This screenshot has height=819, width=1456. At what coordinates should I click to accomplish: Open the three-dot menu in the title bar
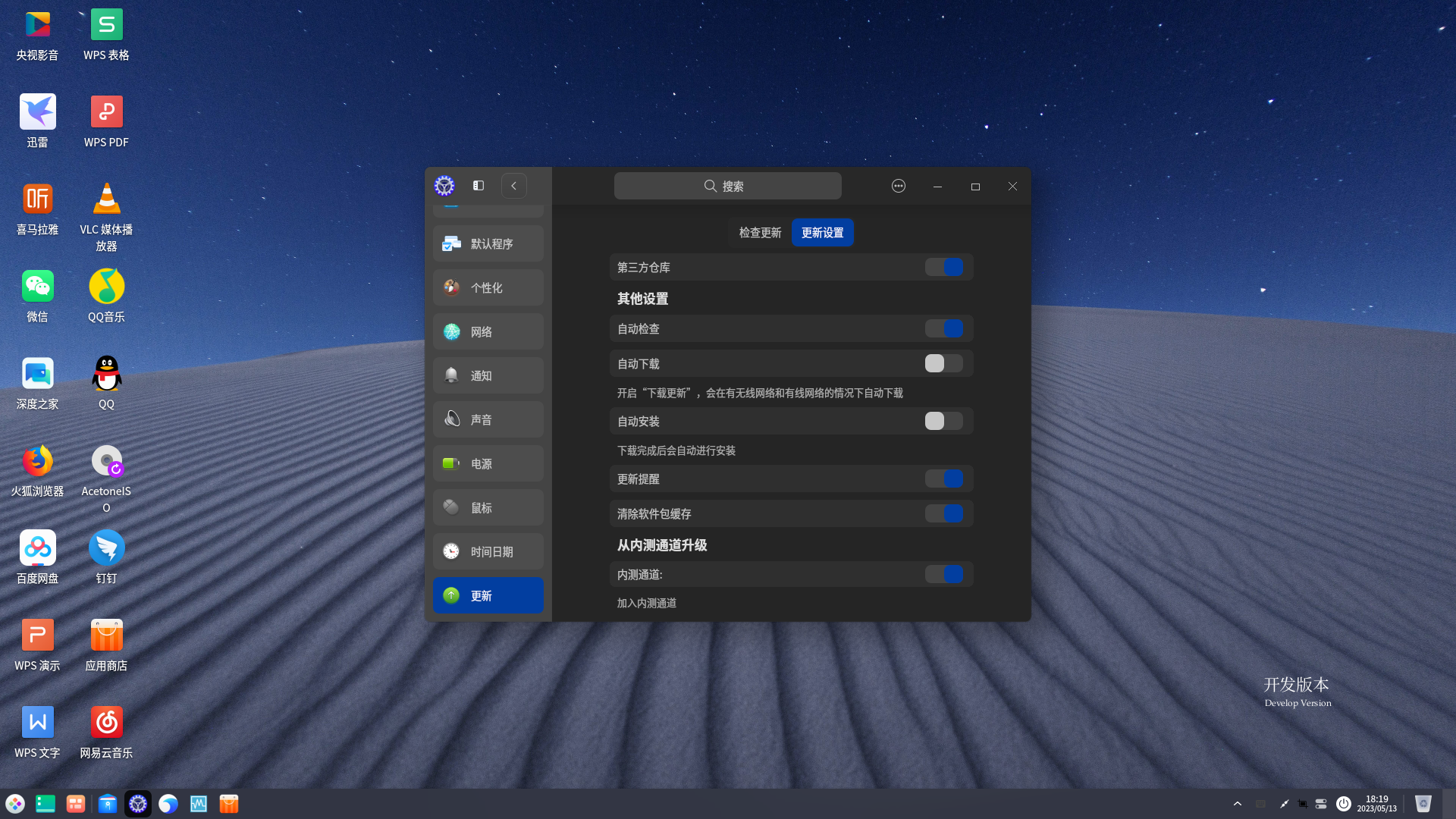(x=898, y=186)
